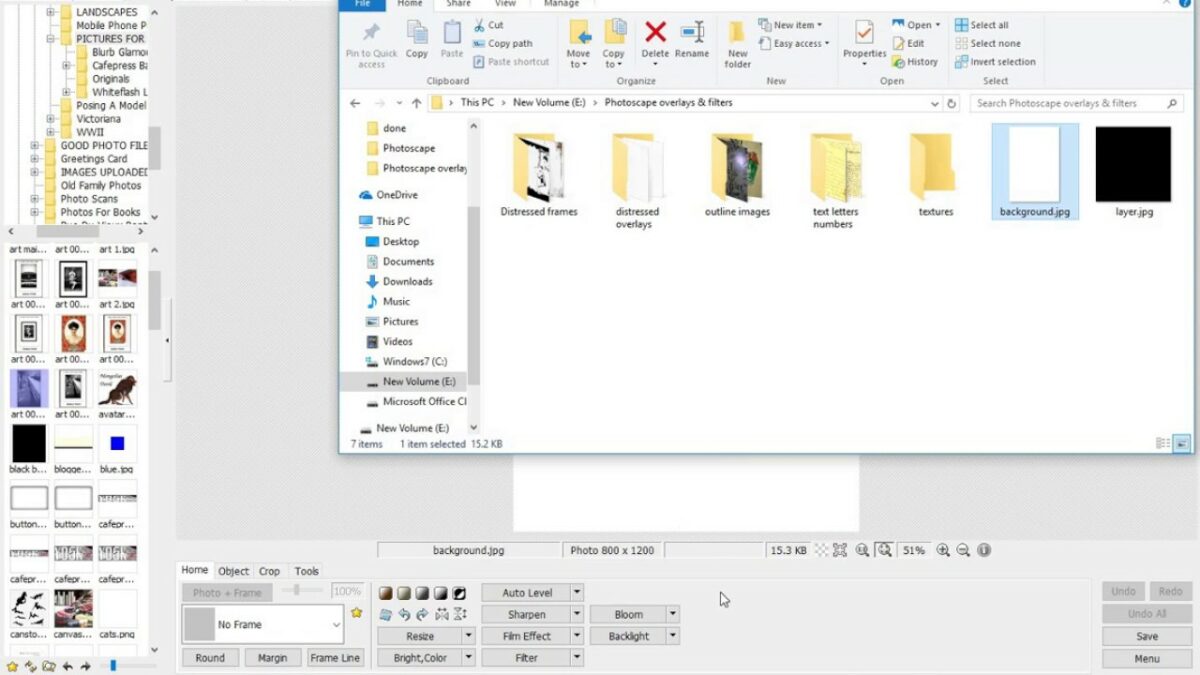Select the flip horizontal icon
1200x675 pixels.
pyautogui.click(x=443, y=615)
